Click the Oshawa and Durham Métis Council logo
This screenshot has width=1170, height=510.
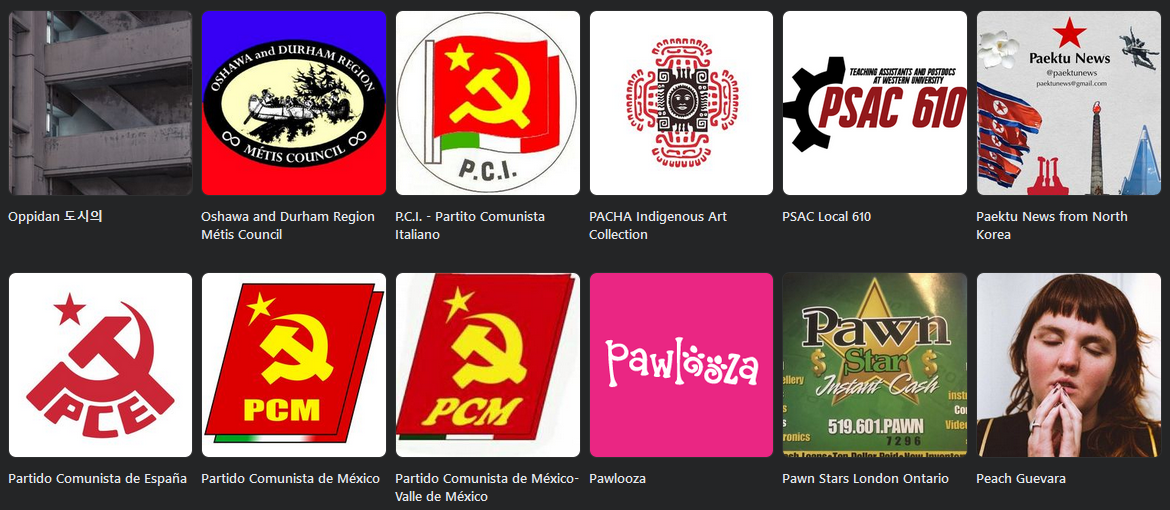(x=294, y=103)
